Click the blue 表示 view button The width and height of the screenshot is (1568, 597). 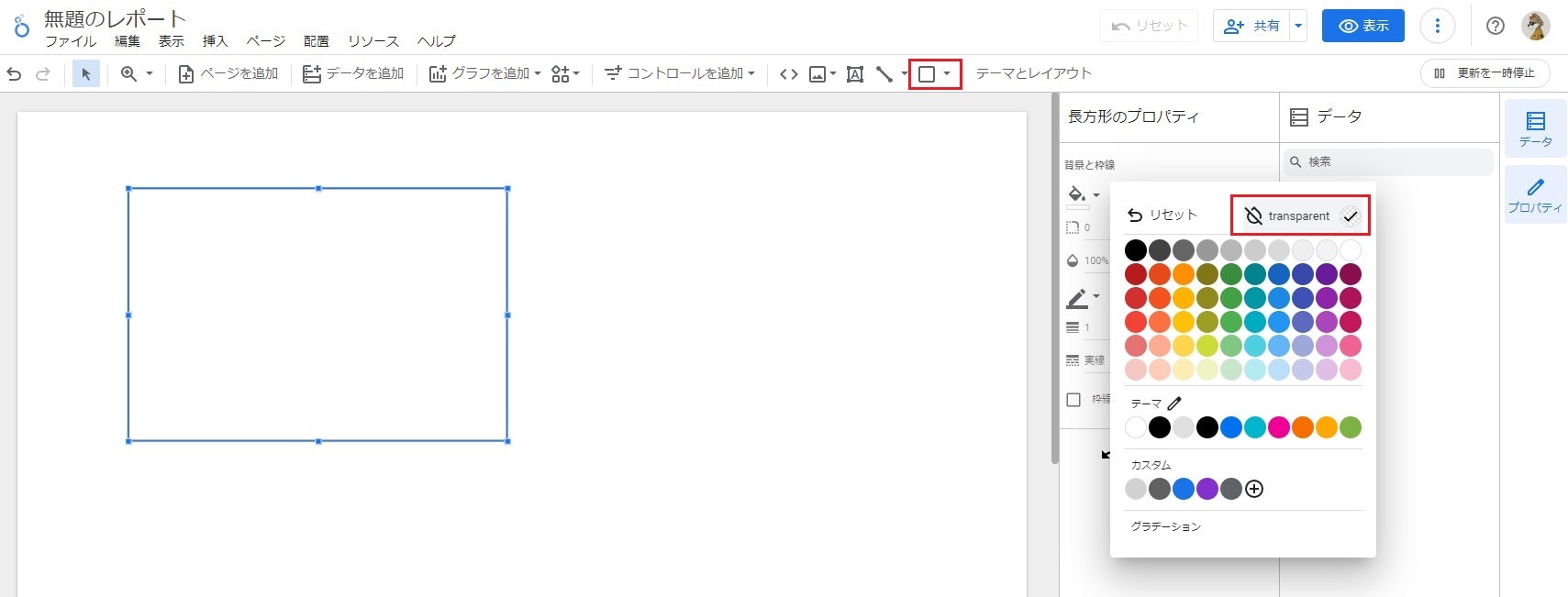coord(1363,26)
